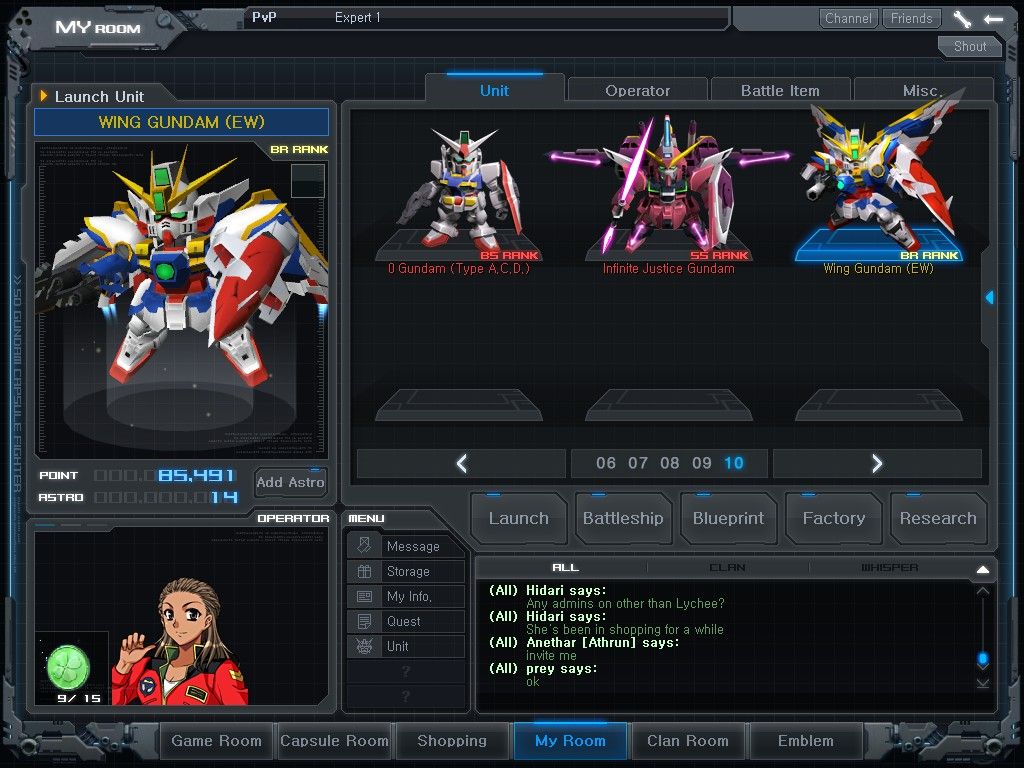Click the chat scroll-to-bottom arrow
This screenshot has width=1024, height=768.
[x=982, y=683]
